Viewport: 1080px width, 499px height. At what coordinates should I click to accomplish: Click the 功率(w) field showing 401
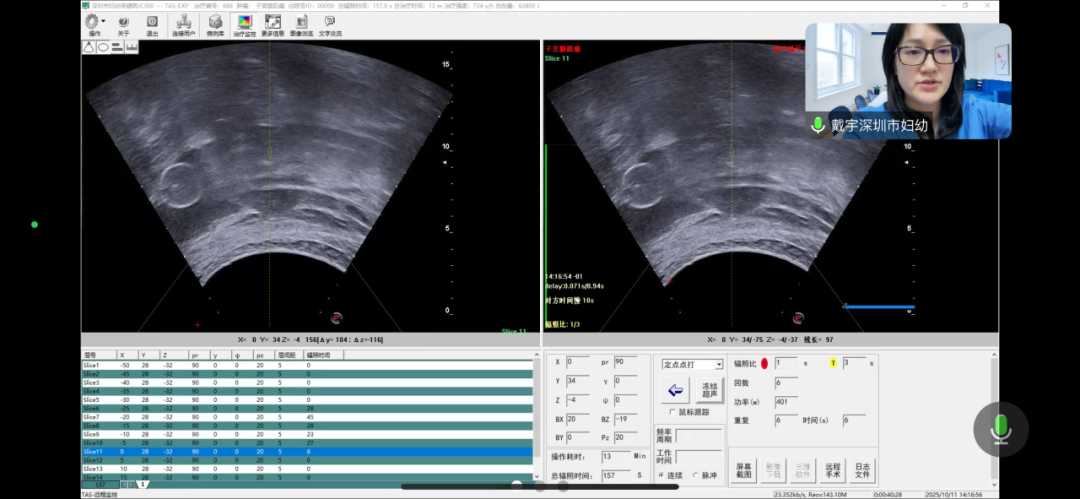(786, 402)
